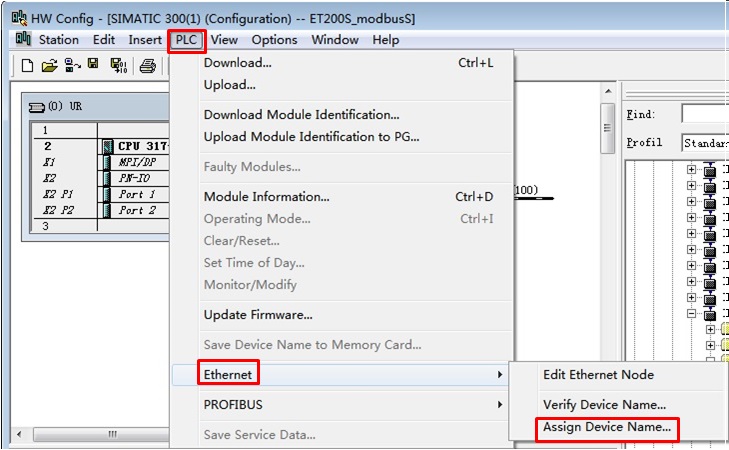Click the UR rack icon in rack header
729x450 pixels.
(38, 106)
